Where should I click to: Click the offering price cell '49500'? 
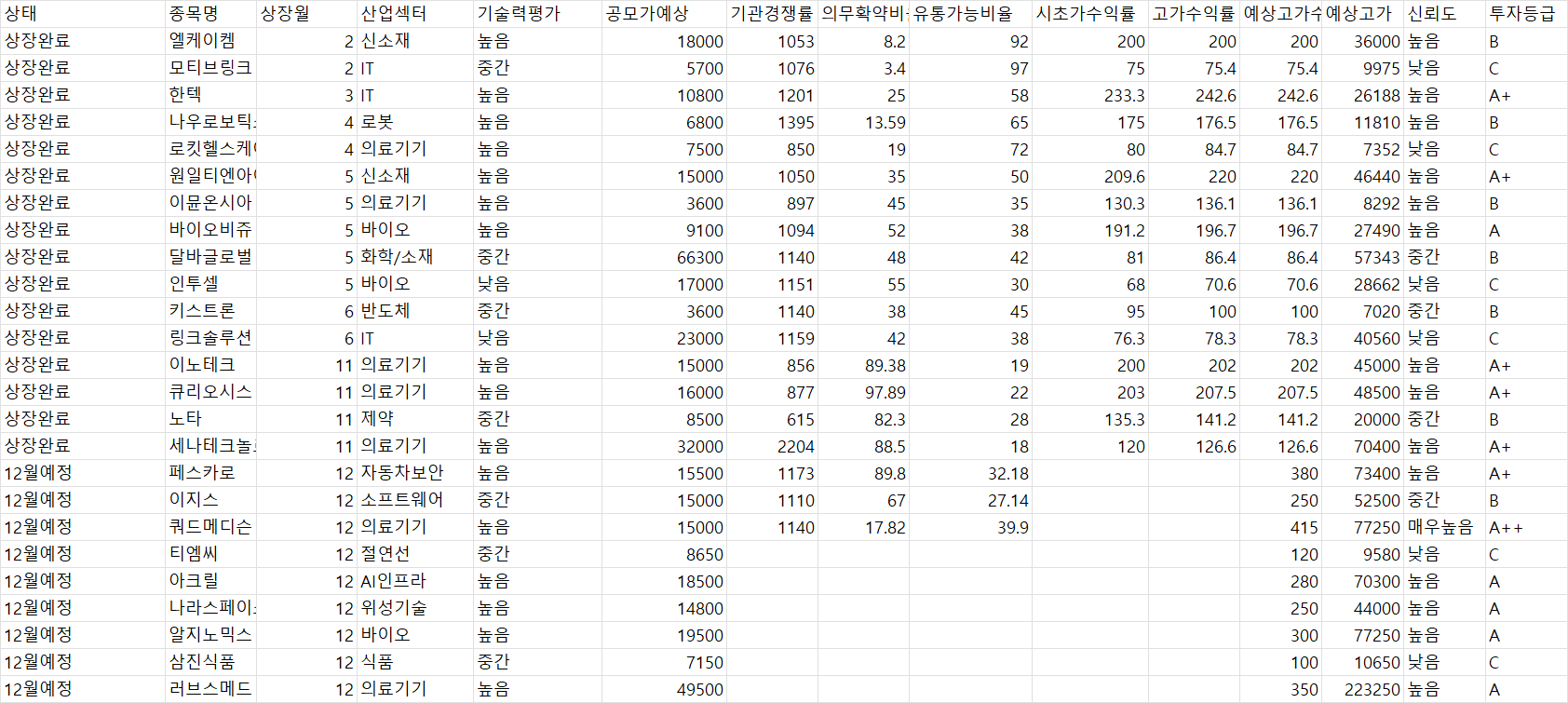coord(664,689)
